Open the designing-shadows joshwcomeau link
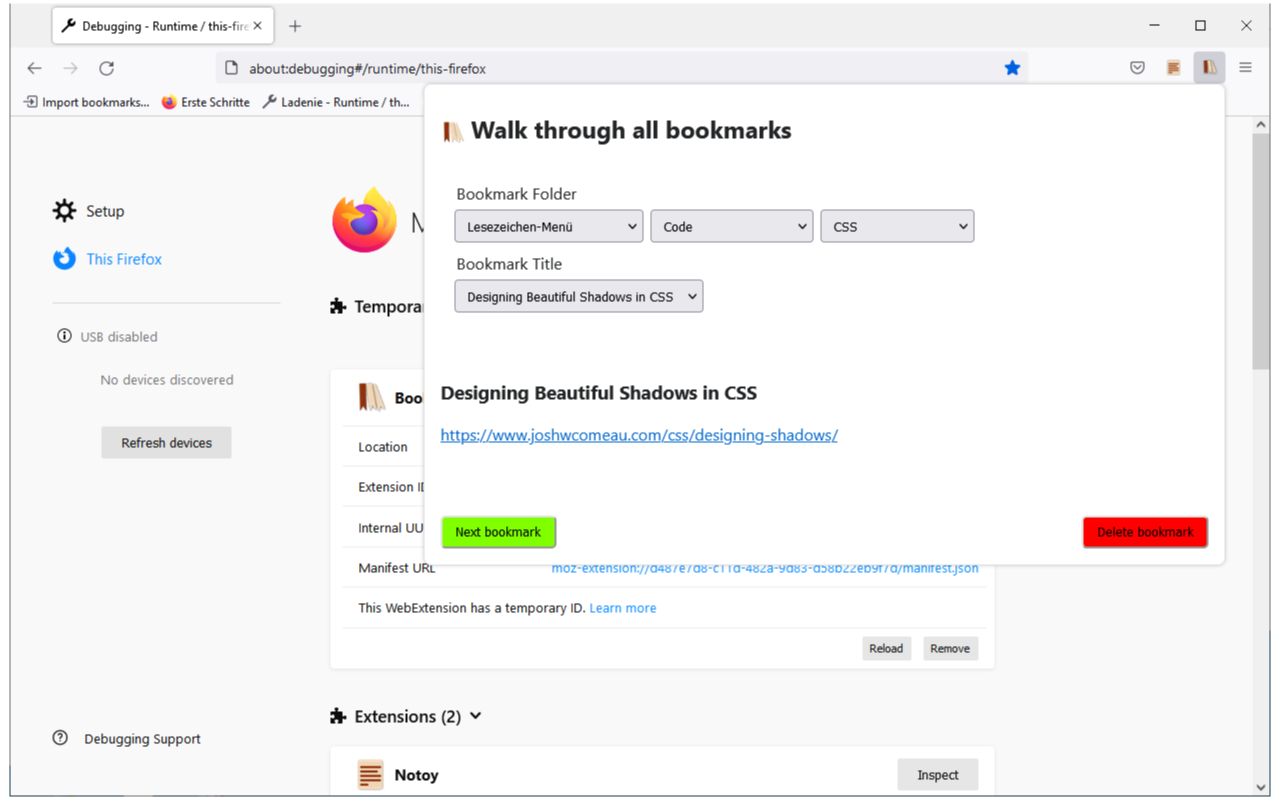1280x800 pixels. coord(639,435)
